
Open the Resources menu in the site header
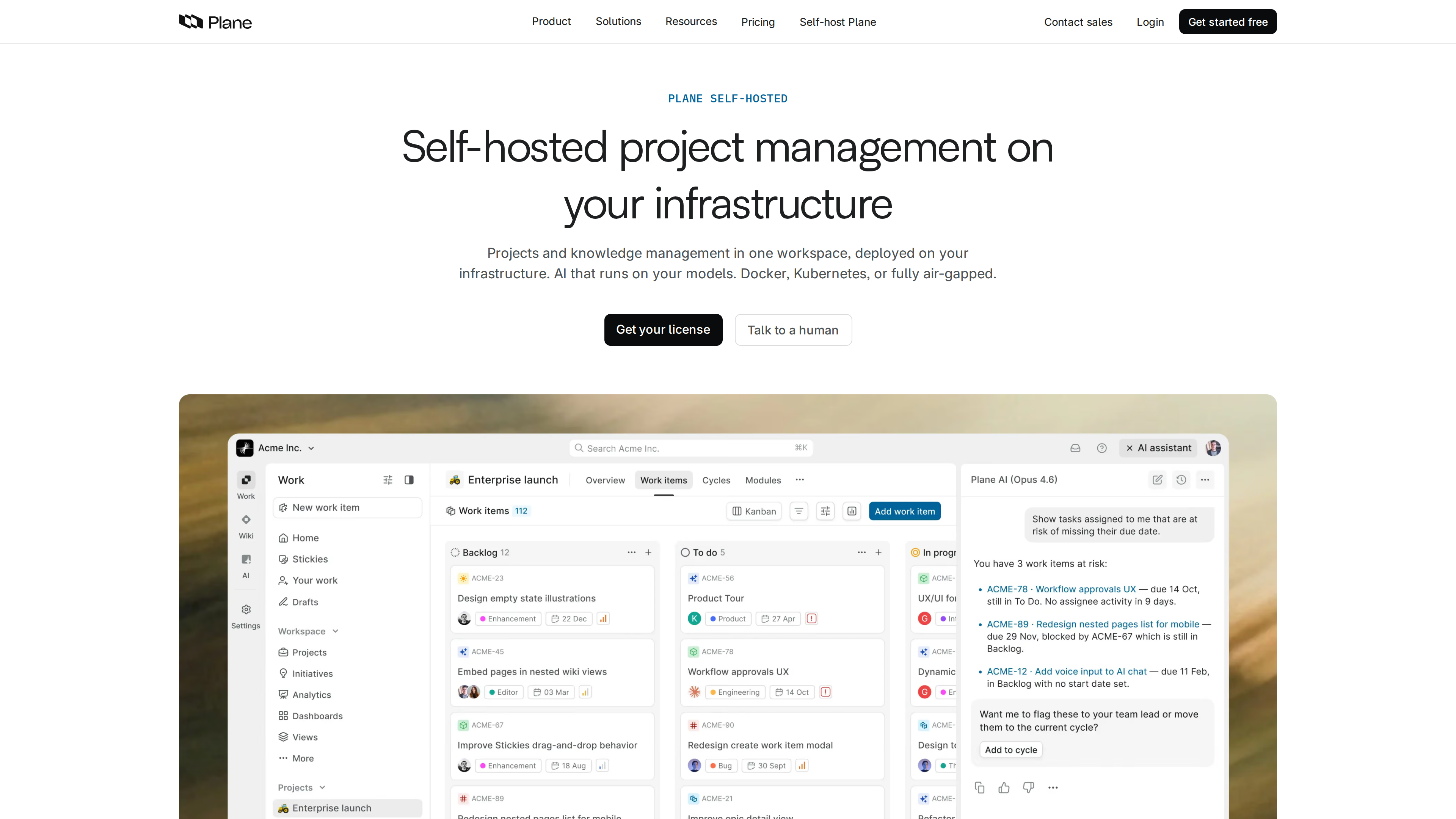click(691, 22)
